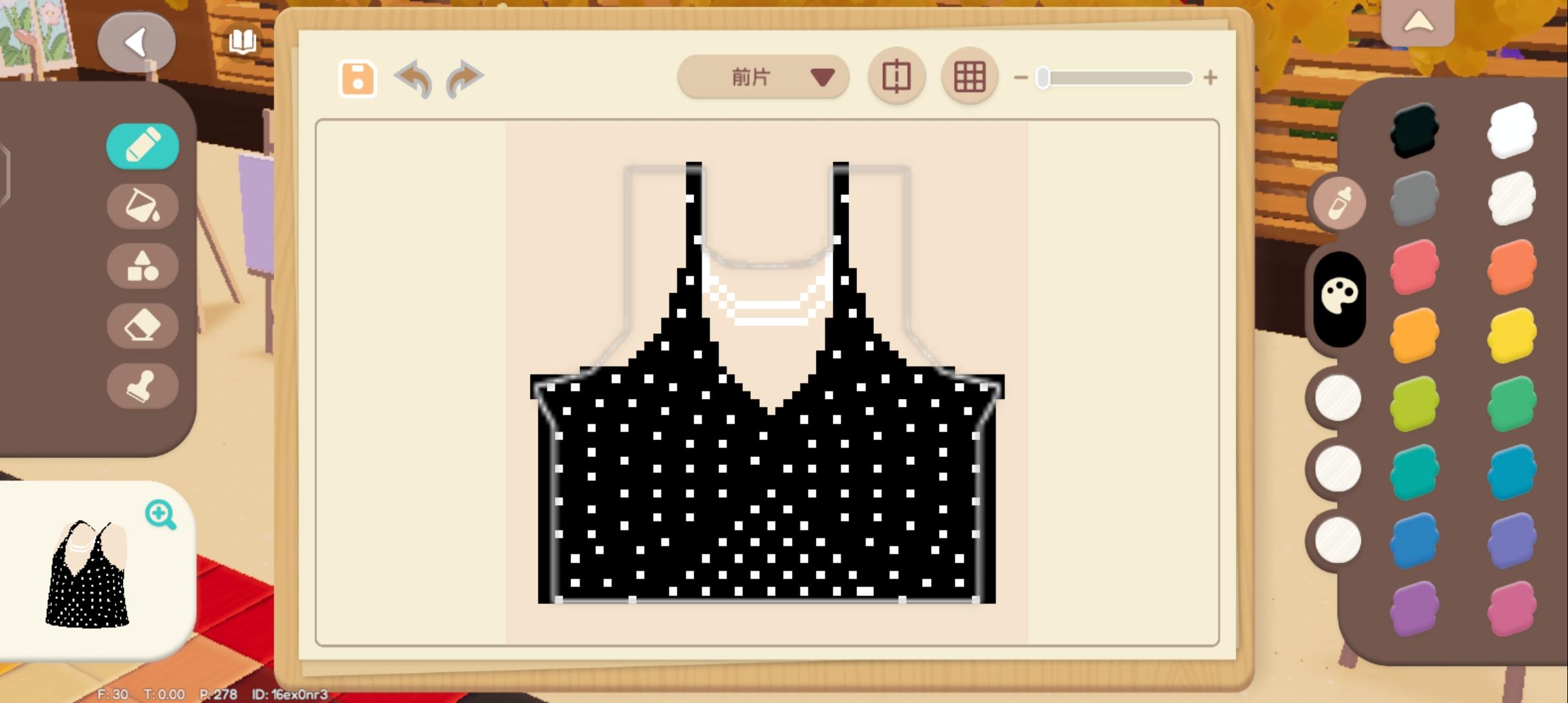The image size is (1568, 703).
Task: Open the color palette tab
Action: coord(1339,297)
